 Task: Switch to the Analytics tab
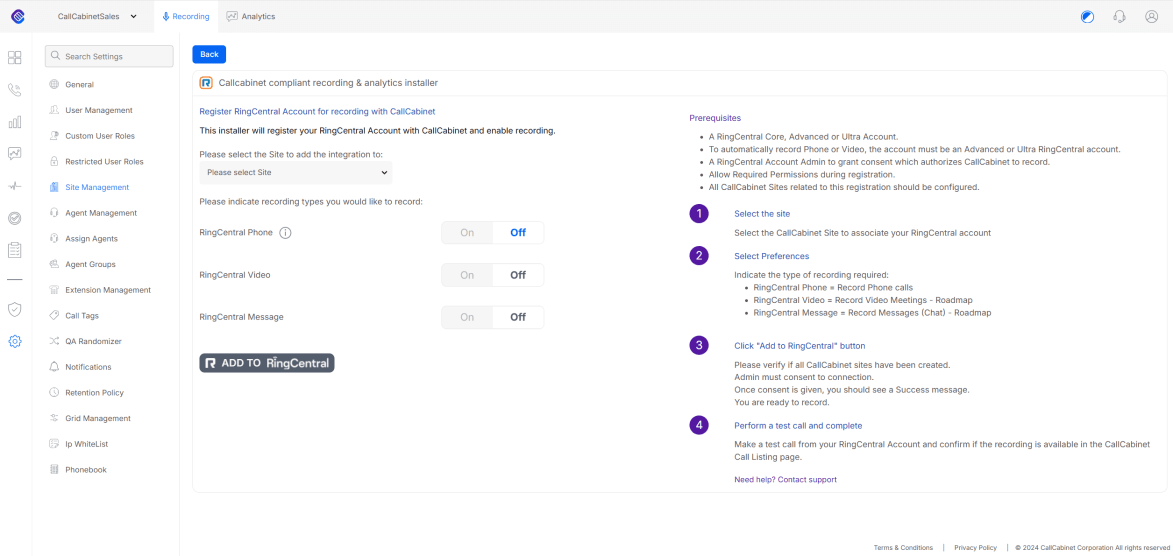pos(251,16)
